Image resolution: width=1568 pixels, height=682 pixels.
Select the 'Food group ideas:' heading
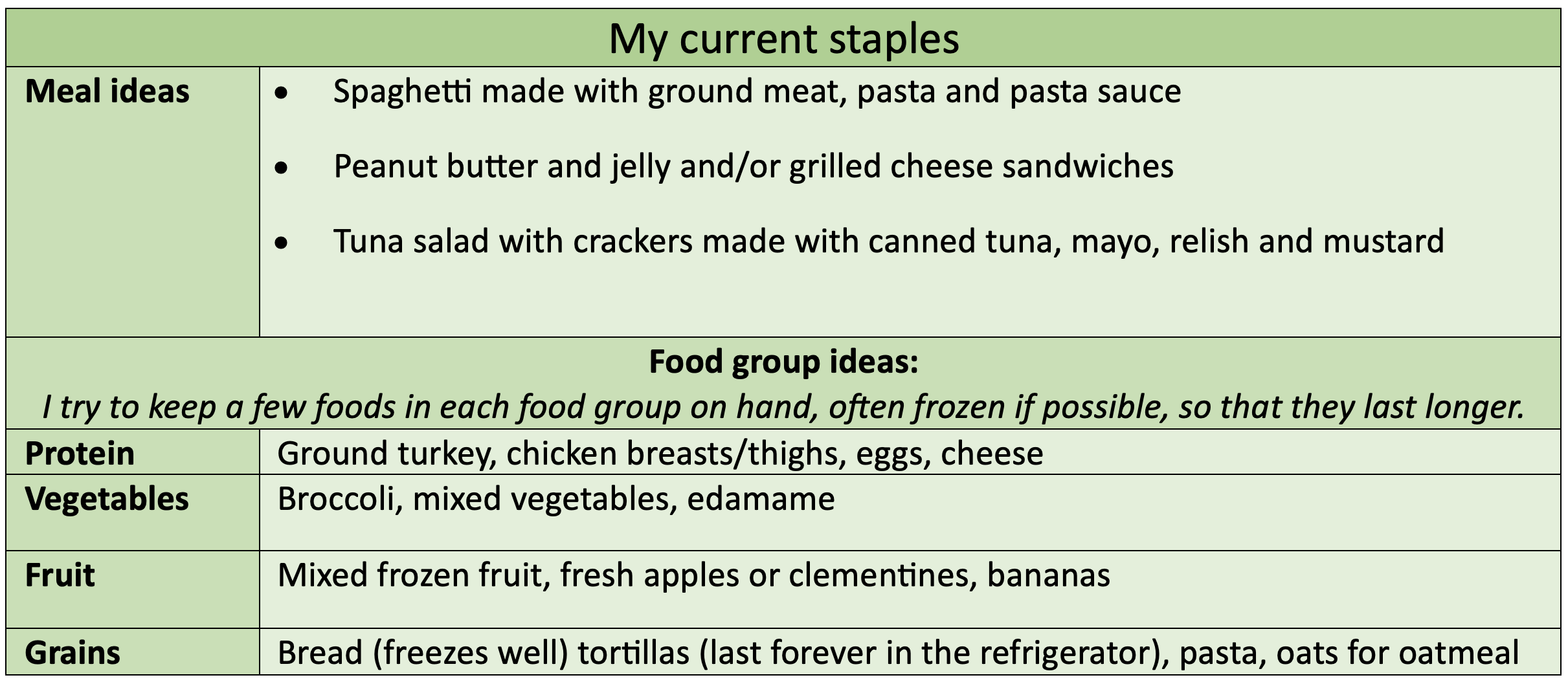click(x=783, y=362)
